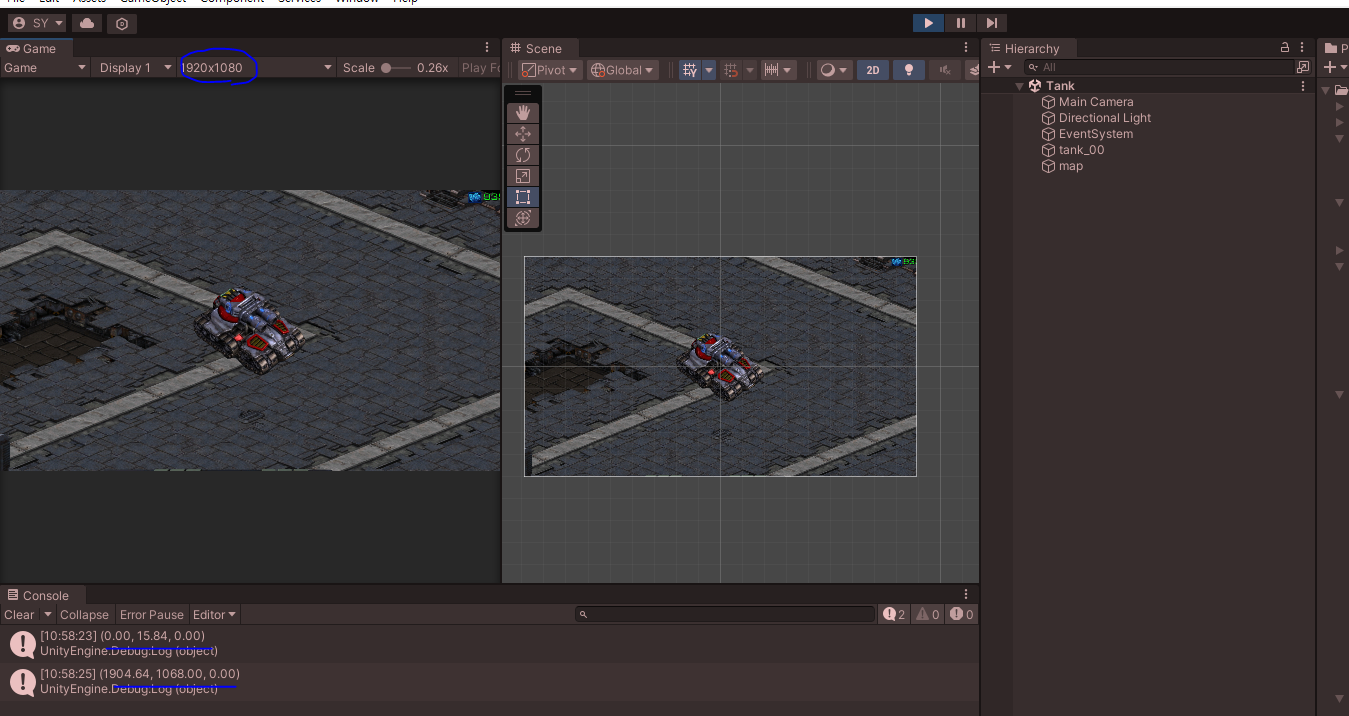
Task: Toggle grid snapping icon
Action: [731, 70]
